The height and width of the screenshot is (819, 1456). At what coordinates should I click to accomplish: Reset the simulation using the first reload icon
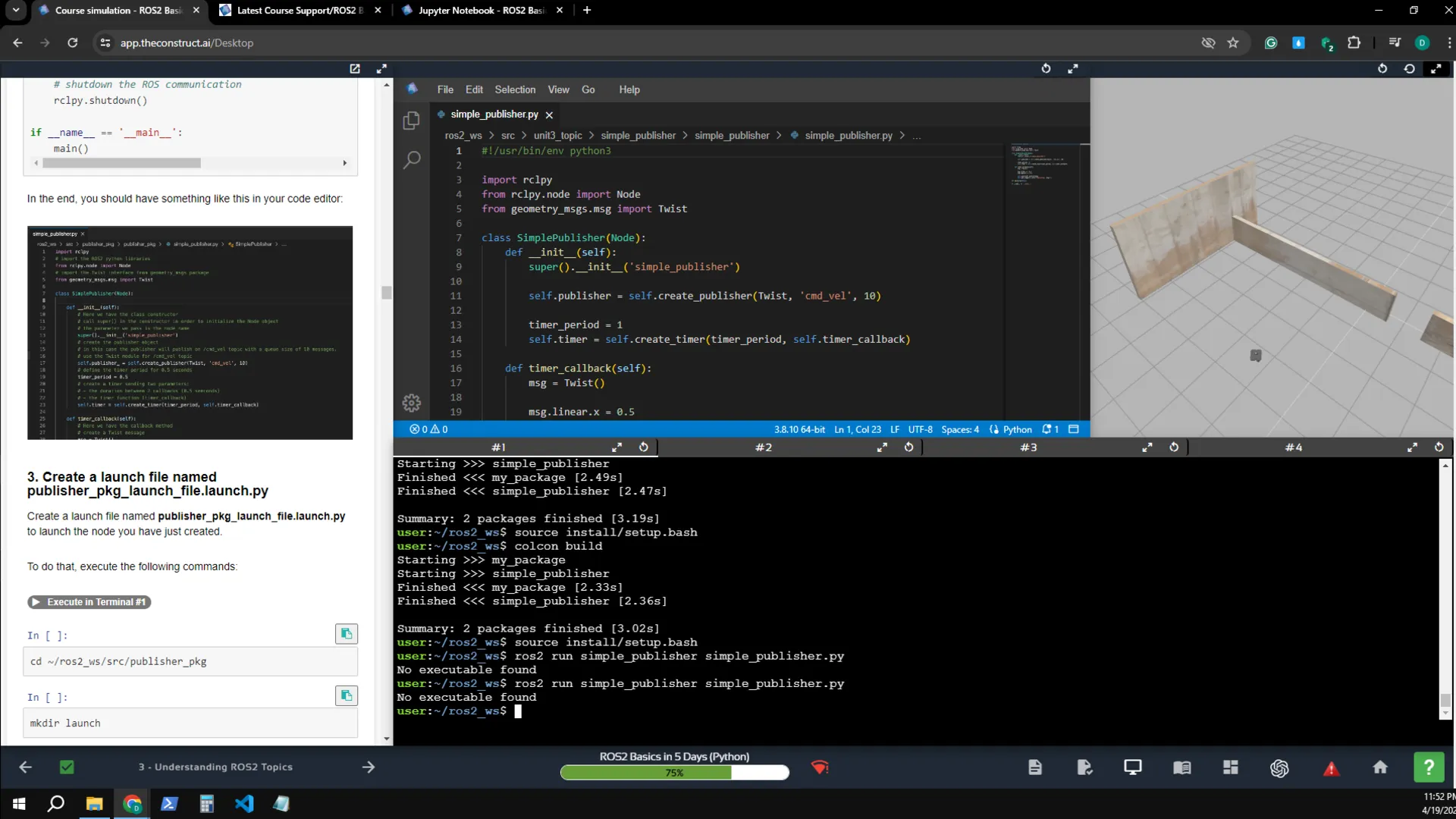[1382, 68]
